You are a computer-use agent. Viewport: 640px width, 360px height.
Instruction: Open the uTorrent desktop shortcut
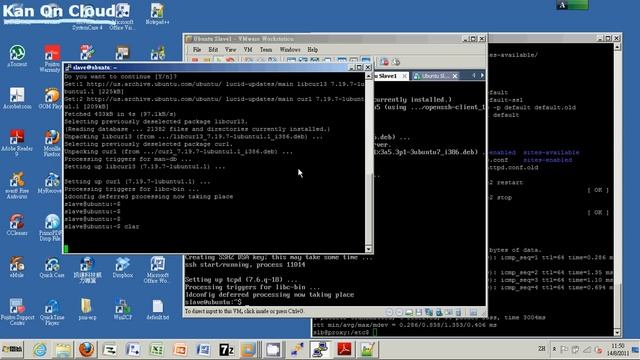coord(17,56)
